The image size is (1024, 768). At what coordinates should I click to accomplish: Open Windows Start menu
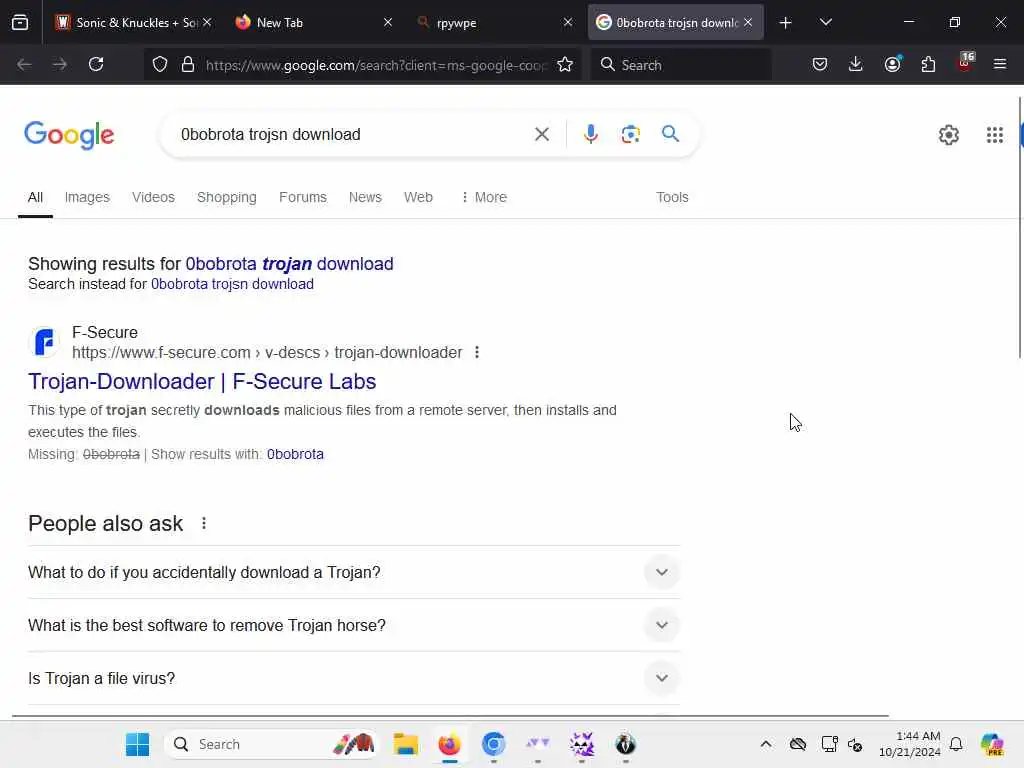tap(137, 744)
